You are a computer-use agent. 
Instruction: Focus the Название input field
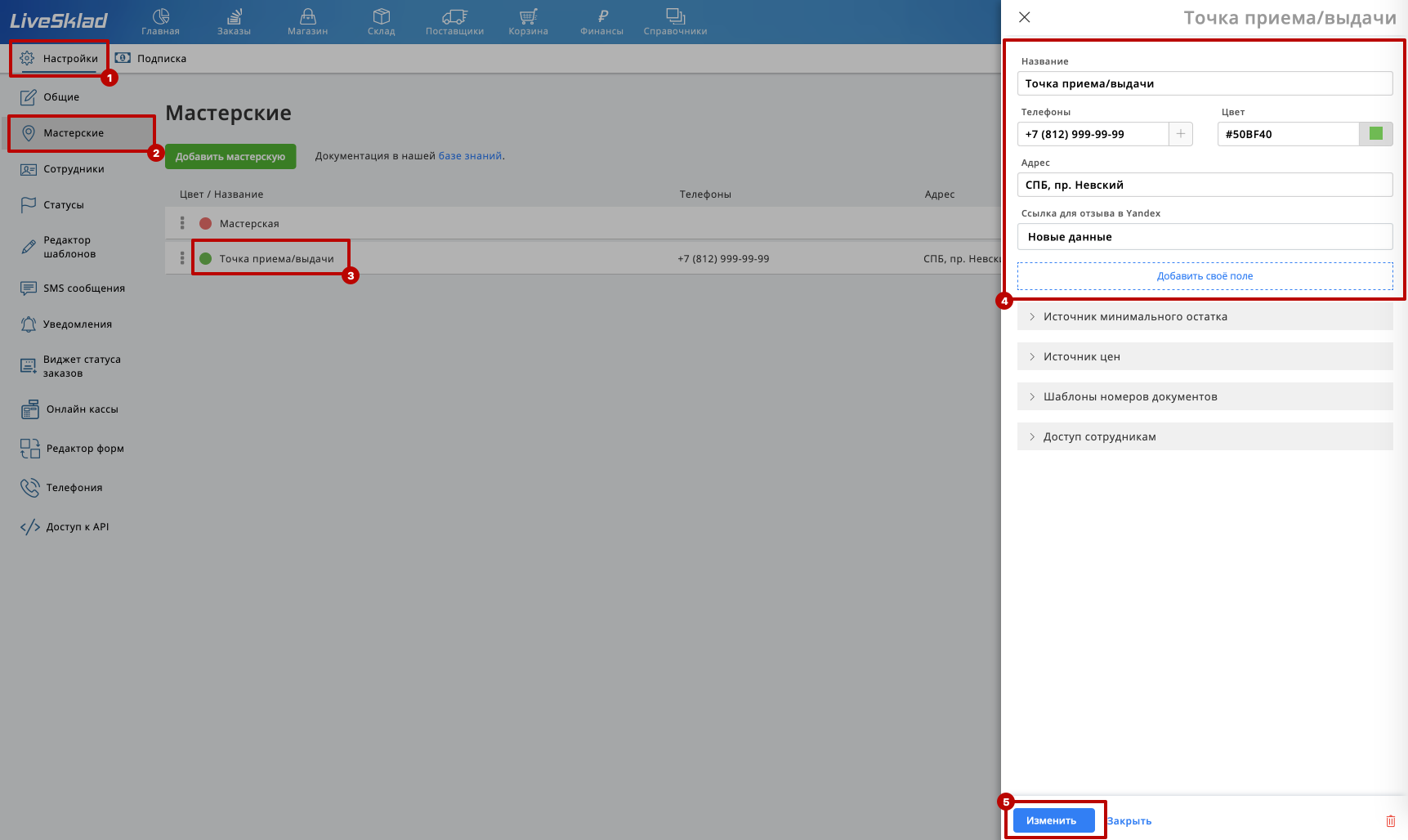(x=1205, y=83)
